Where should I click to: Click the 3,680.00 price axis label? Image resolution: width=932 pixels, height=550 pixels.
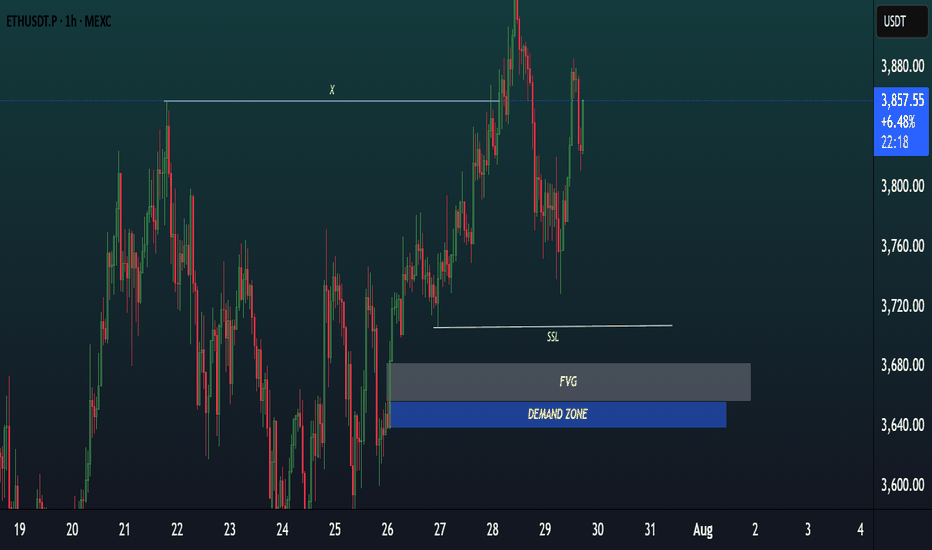point(902,365)
